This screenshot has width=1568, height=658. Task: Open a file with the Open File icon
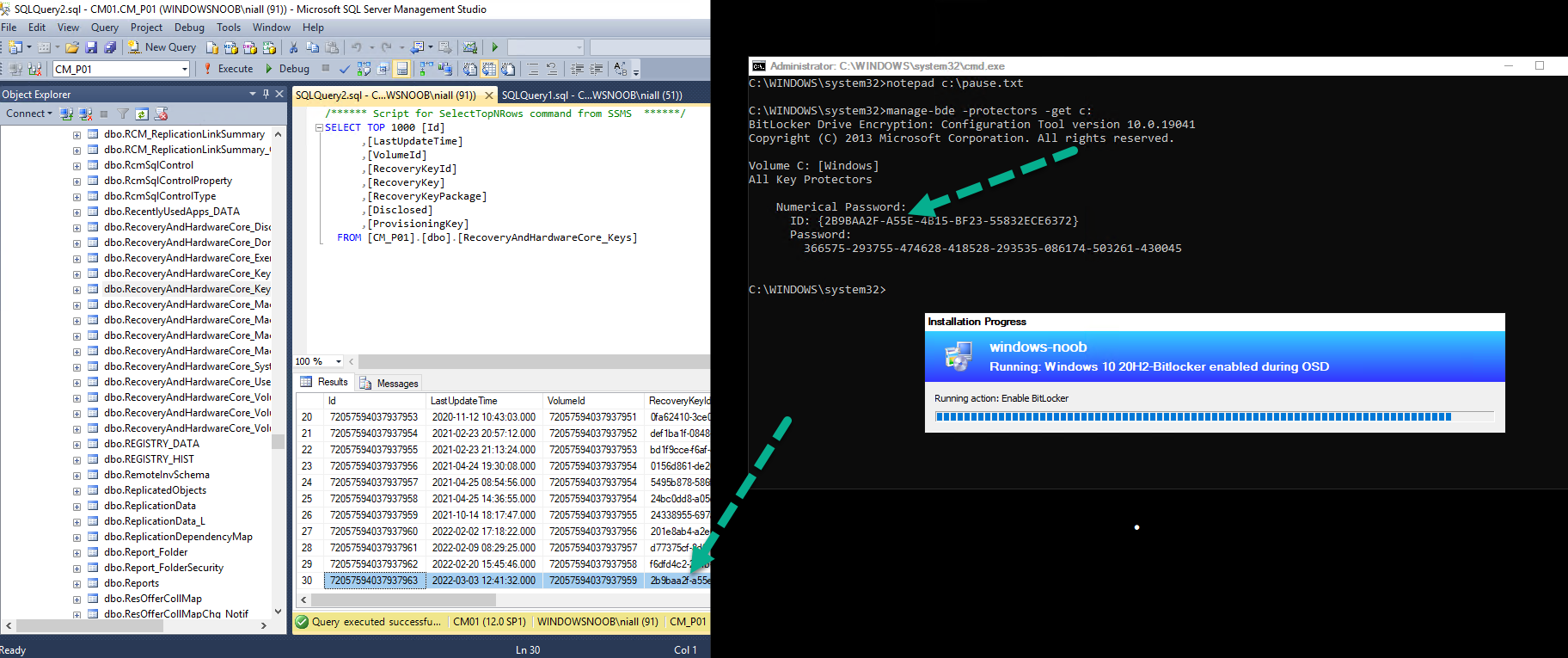pos(72,47)
